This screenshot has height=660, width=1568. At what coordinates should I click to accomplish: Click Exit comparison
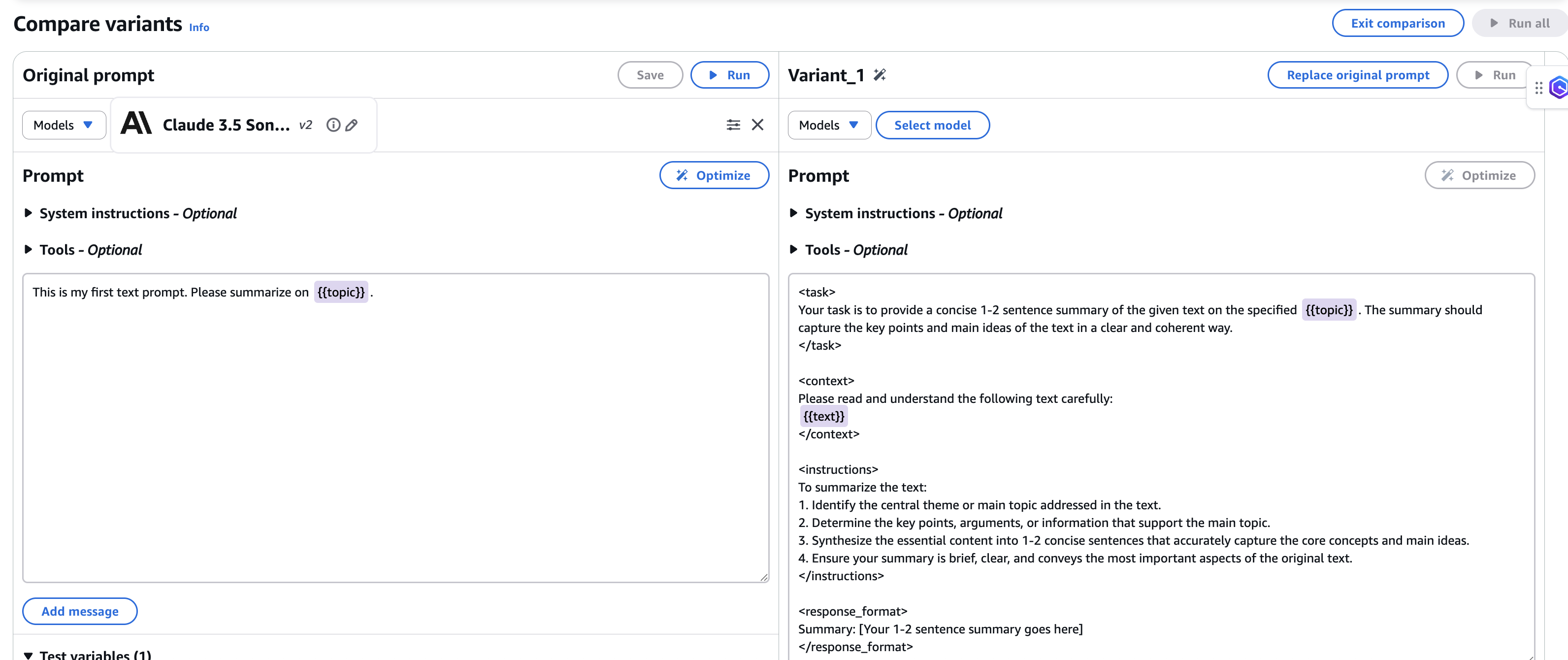[1398, 23]
